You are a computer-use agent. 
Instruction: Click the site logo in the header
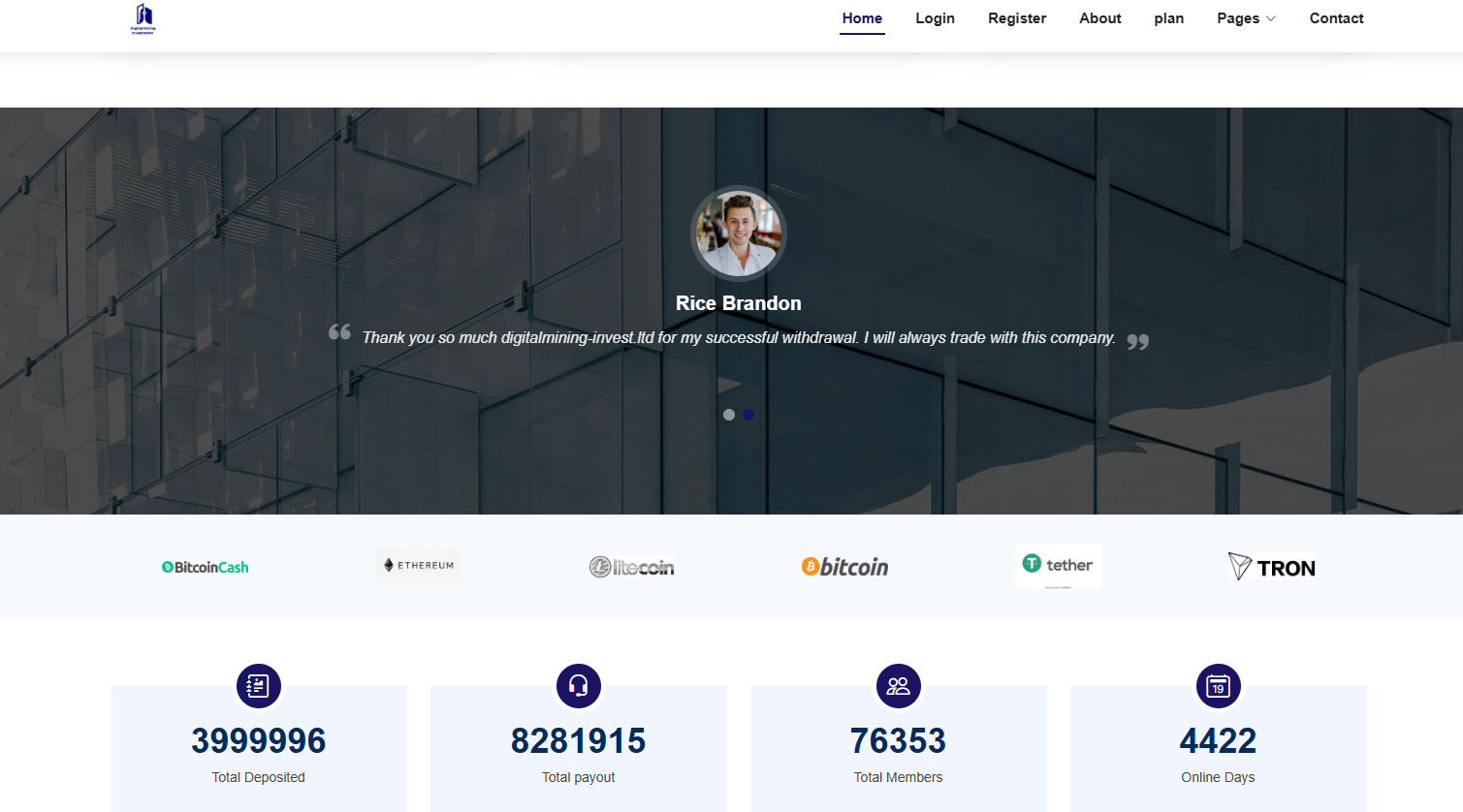(x=143, y=18)
